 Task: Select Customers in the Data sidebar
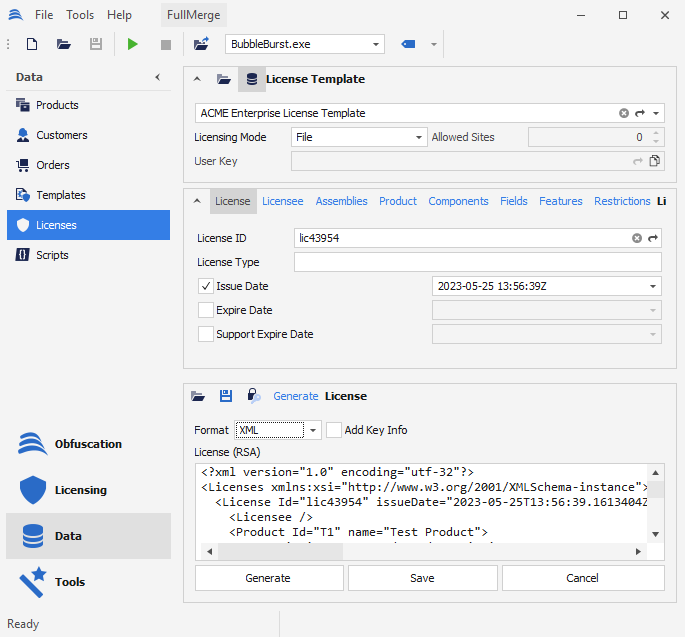pyautogui.click(x=61, y=135)
